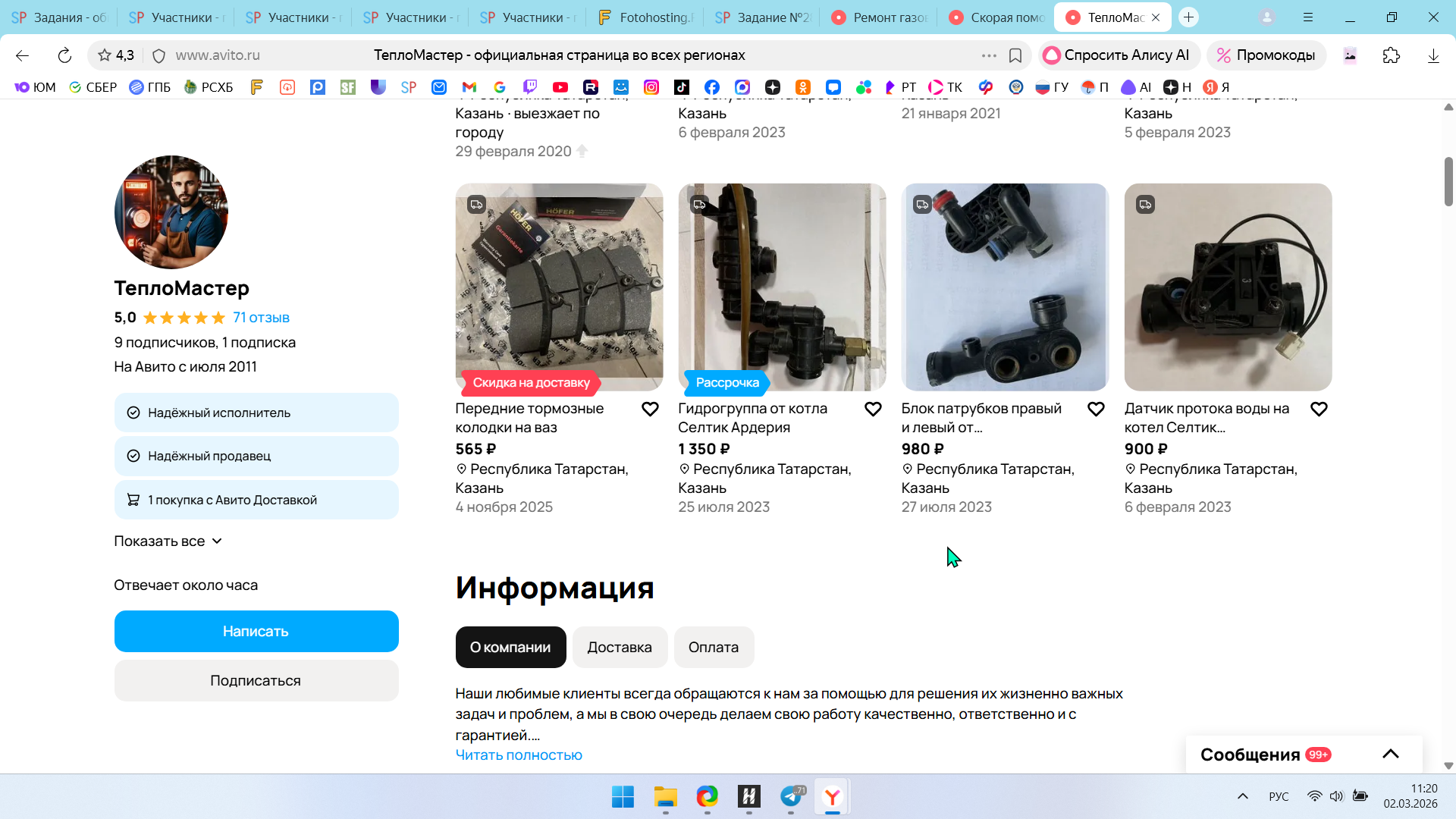The width and height of the screenshot is (1456, 819).
Task: Switch to the Оплата tab
Action: click(713, 648)
